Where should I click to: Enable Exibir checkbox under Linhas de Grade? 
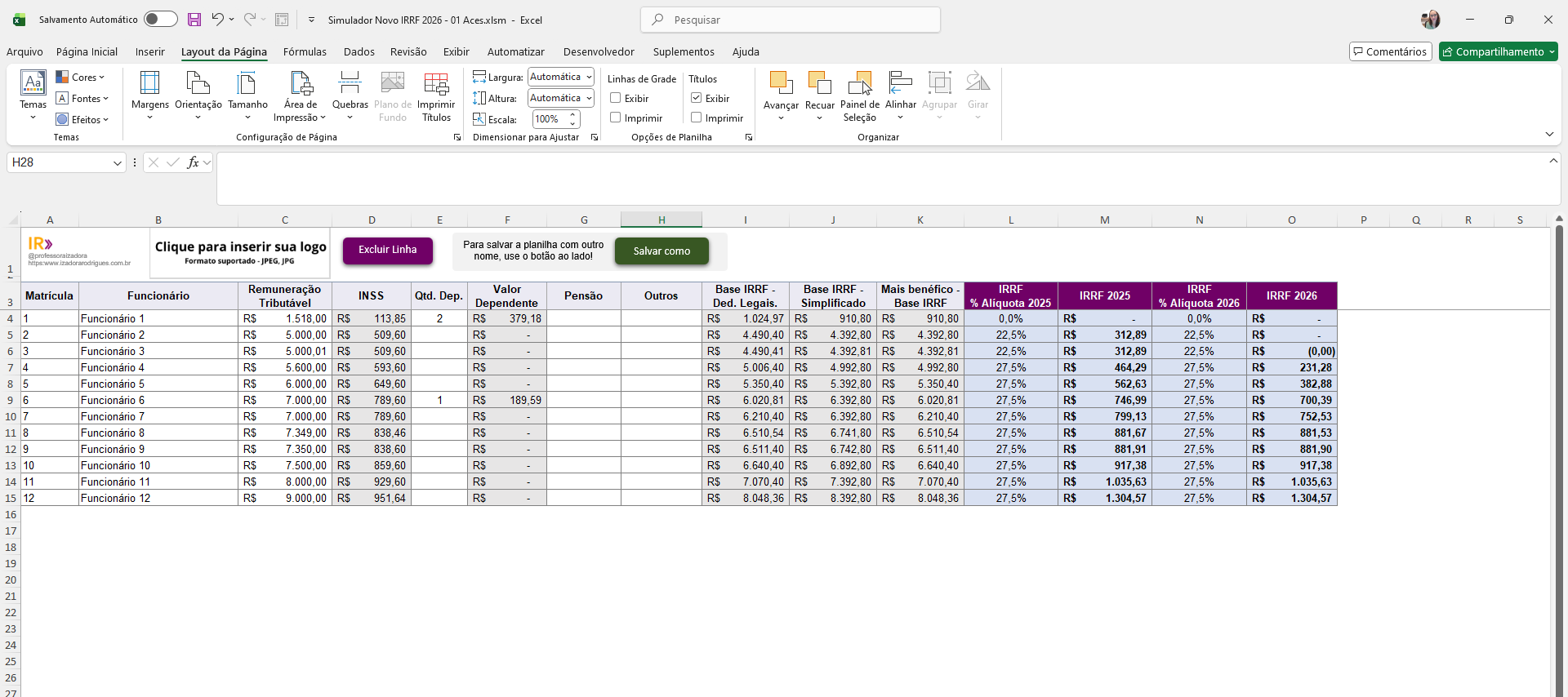(616, 98)
